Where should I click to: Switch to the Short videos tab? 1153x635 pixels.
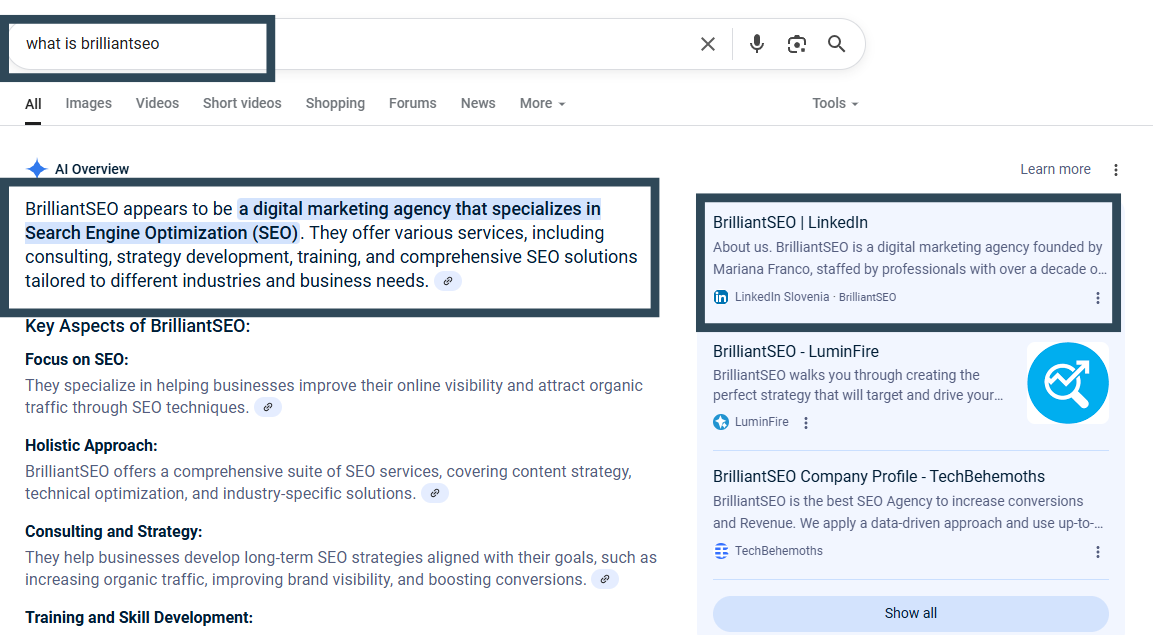242,104
